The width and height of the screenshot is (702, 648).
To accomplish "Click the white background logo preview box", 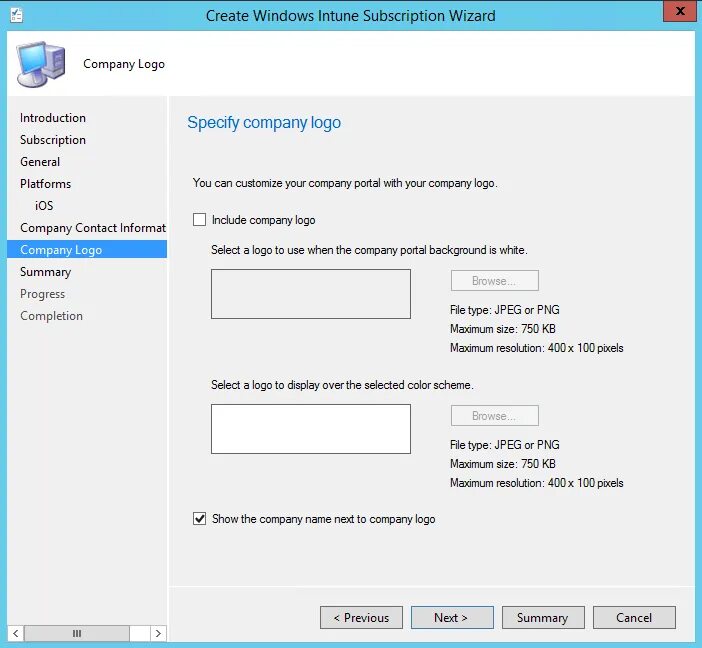I will tap(311, 294).
